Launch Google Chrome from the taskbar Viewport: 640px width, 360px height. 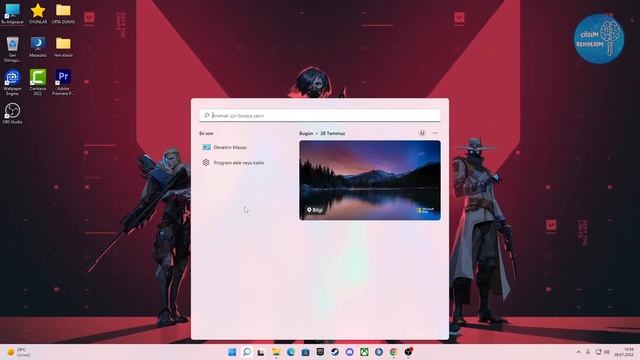point(393,352)
